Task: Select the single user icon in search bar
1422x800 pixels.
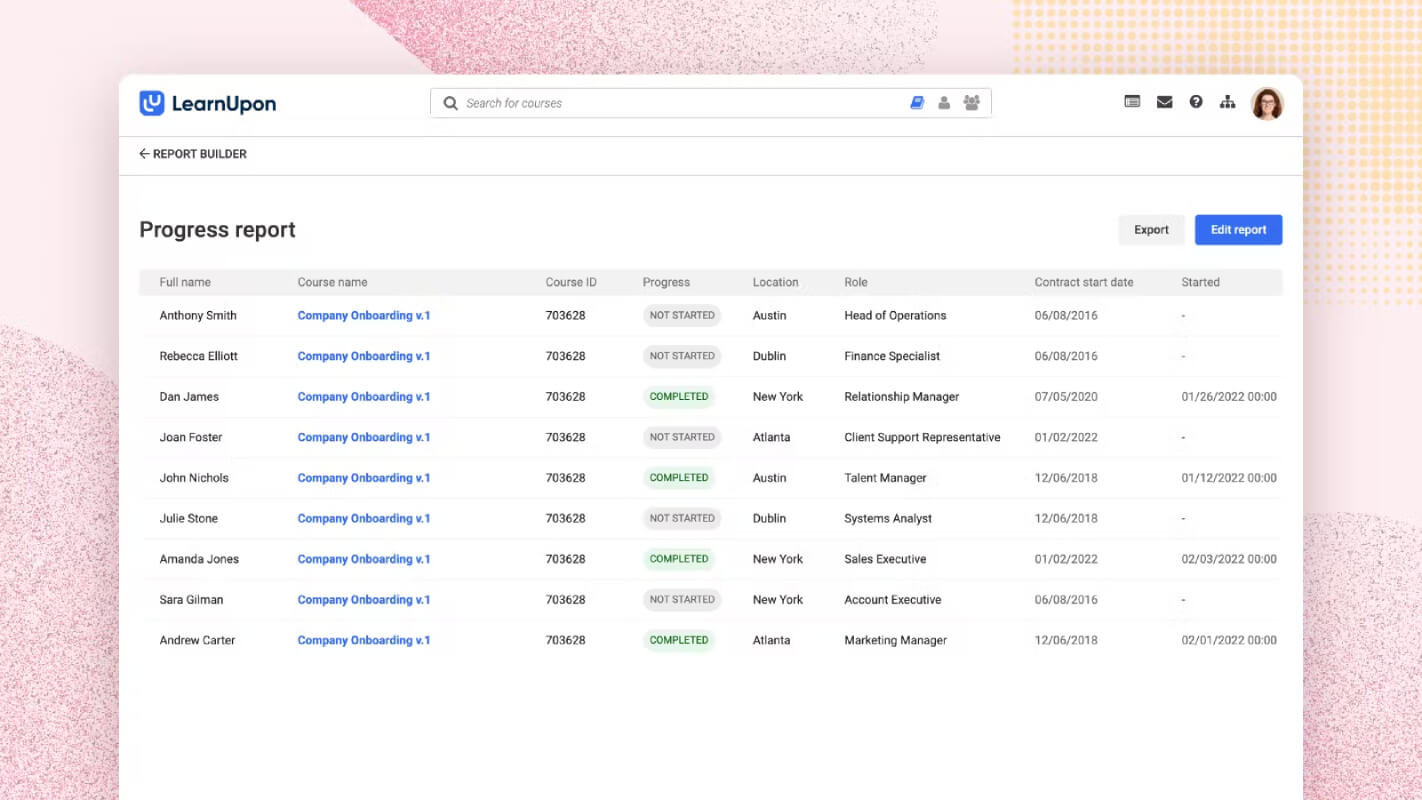Action: tap(944, 103)
